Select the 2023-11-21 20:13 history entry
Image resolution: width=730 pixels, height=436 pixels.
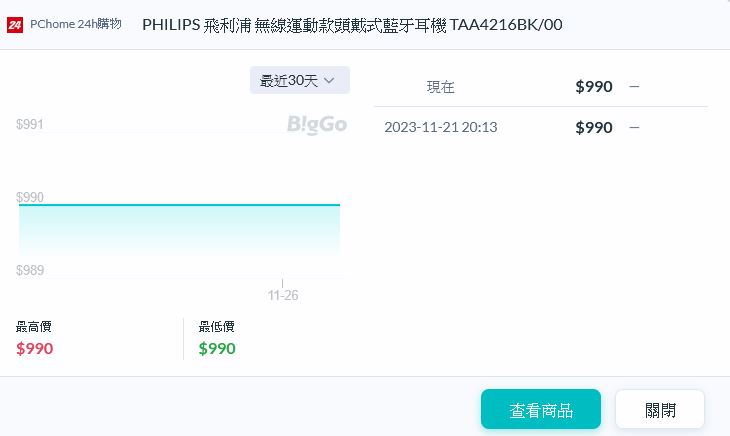(441, 127)
